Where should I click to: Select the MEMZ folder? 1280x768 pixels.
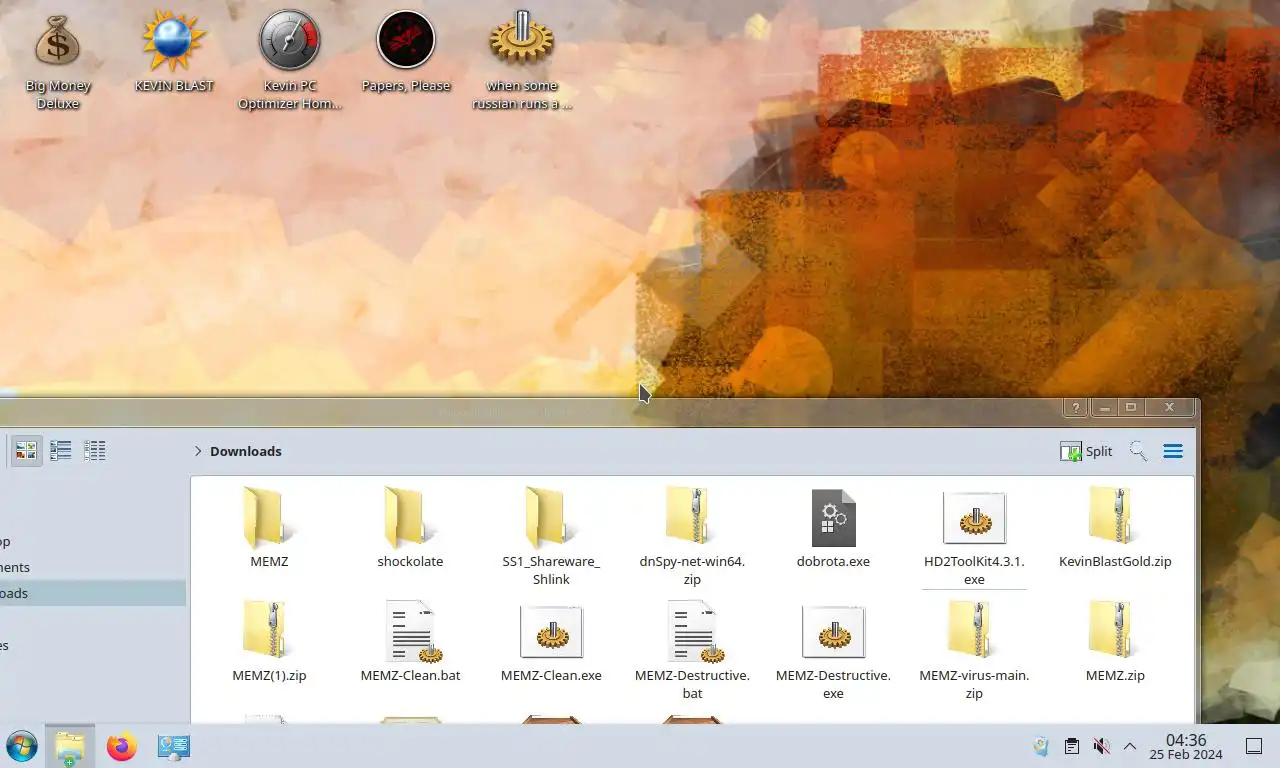pyautogui.click(x=269, y=528)
